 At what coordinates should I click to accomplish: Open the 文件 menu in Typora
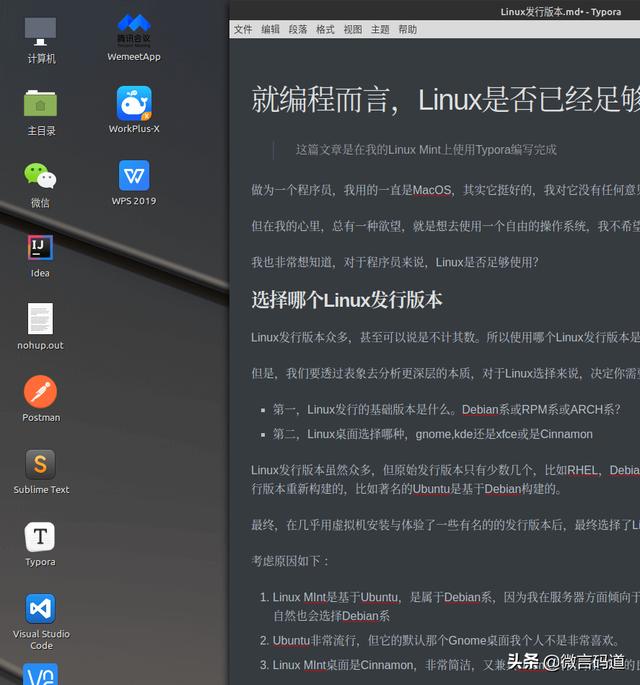pos(243,29)
